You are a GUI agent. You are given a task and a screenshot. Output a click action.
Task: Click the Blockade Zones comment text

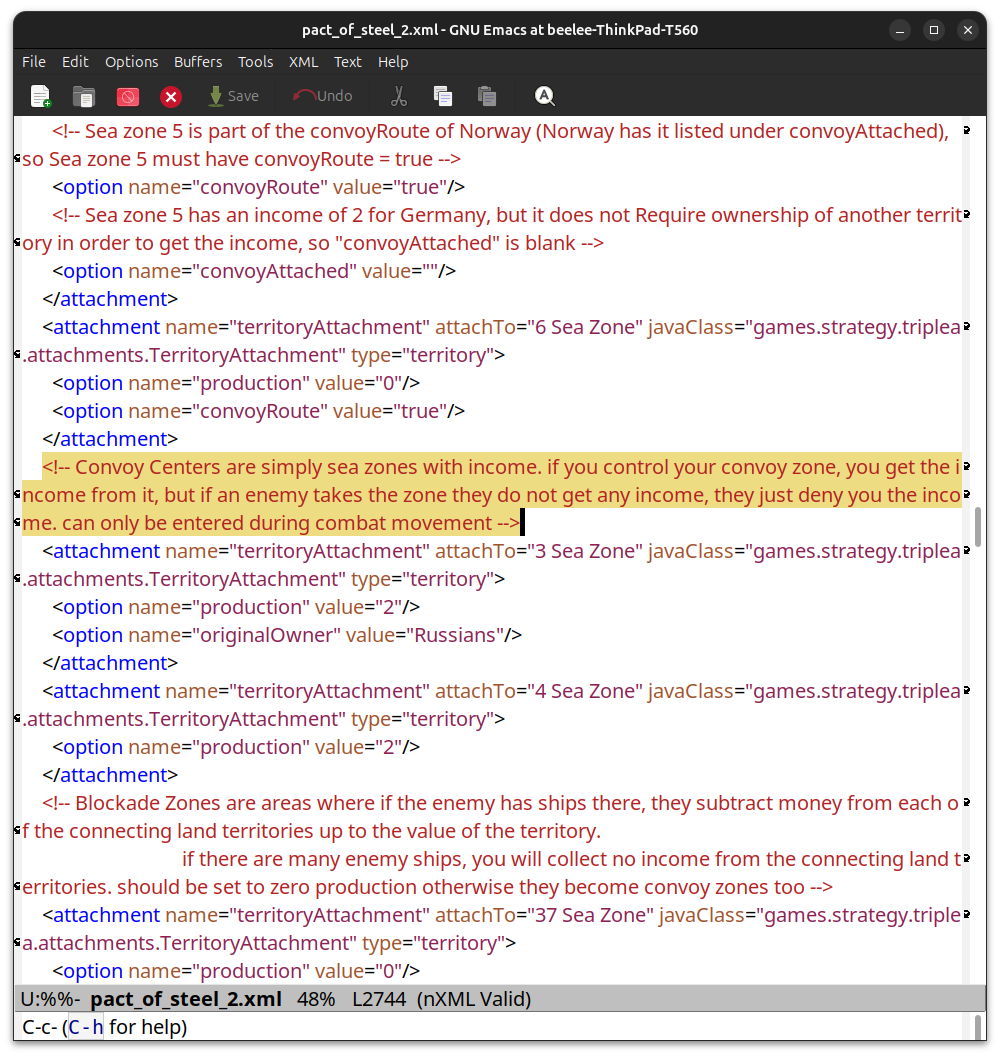point(492,845)
